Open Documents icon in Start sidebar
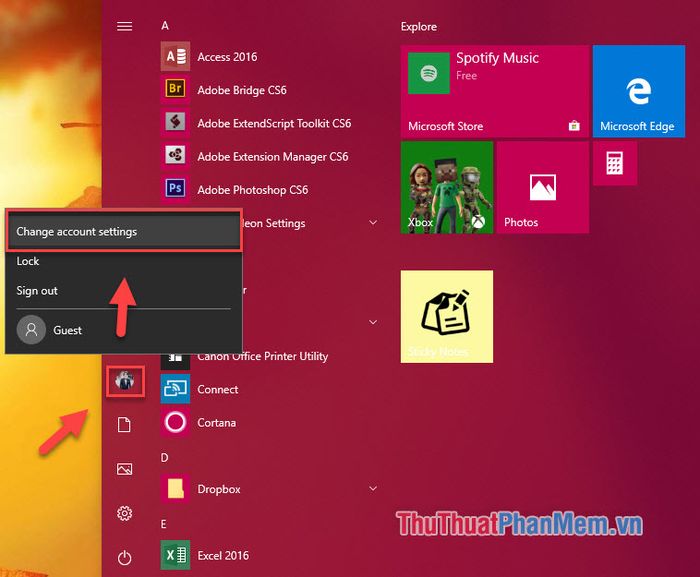Viewport: 700px width, 577px height. [124, 425]
